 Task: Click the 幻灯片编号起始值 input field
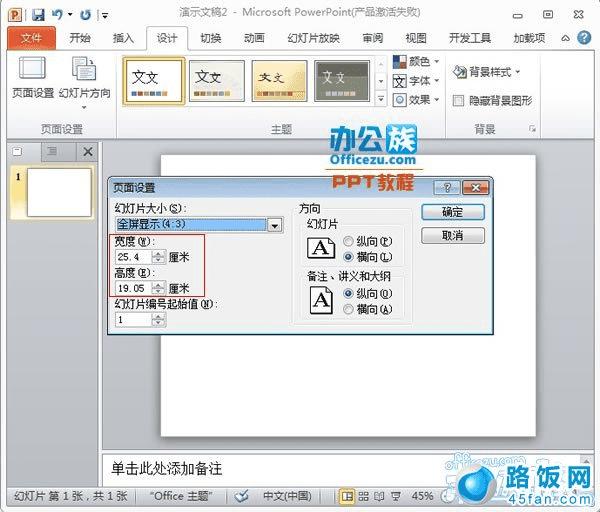(133, 320)
